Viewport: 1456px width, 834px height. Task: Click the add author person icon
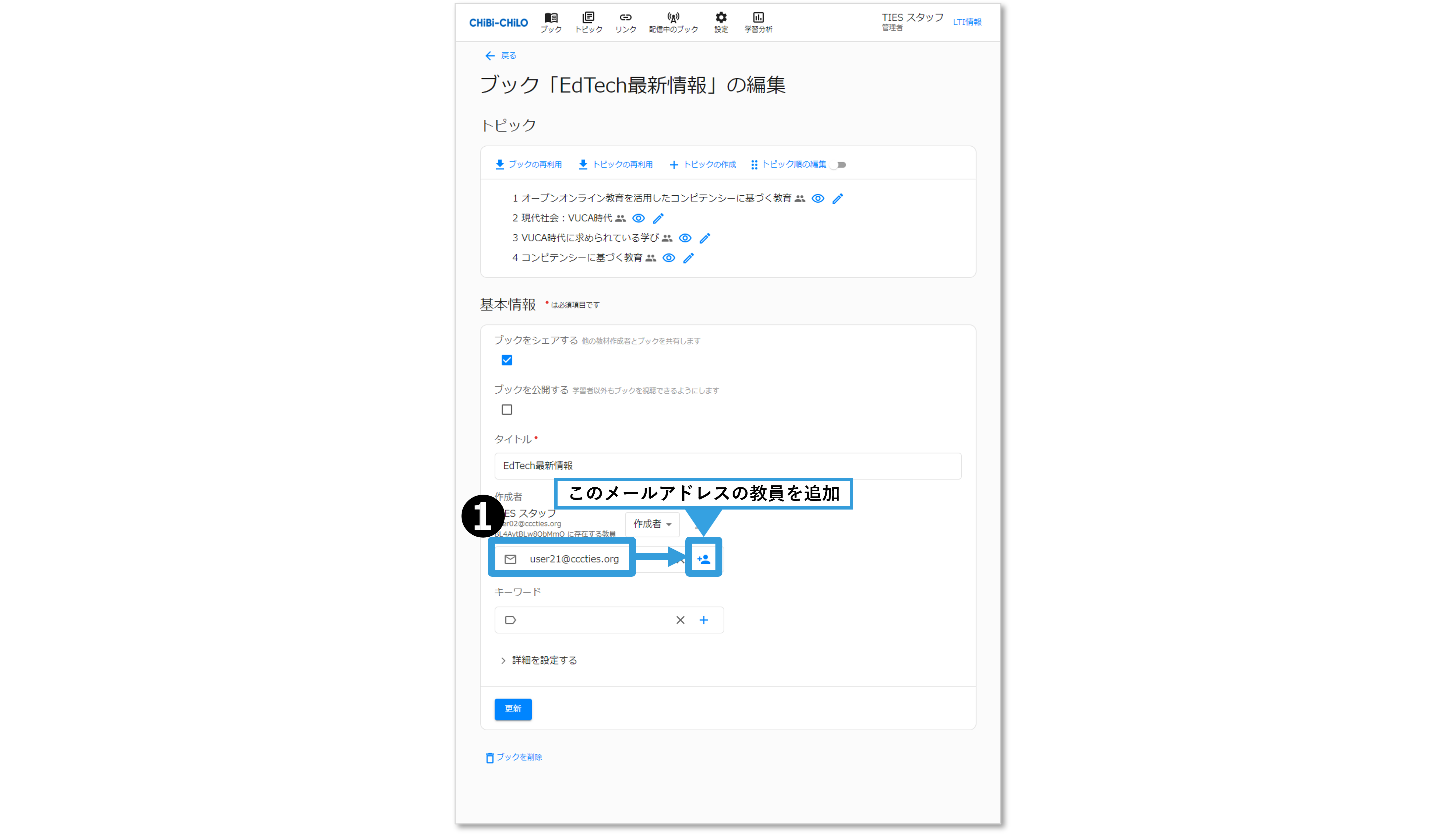pyautogui.click(x=704, y=559)
